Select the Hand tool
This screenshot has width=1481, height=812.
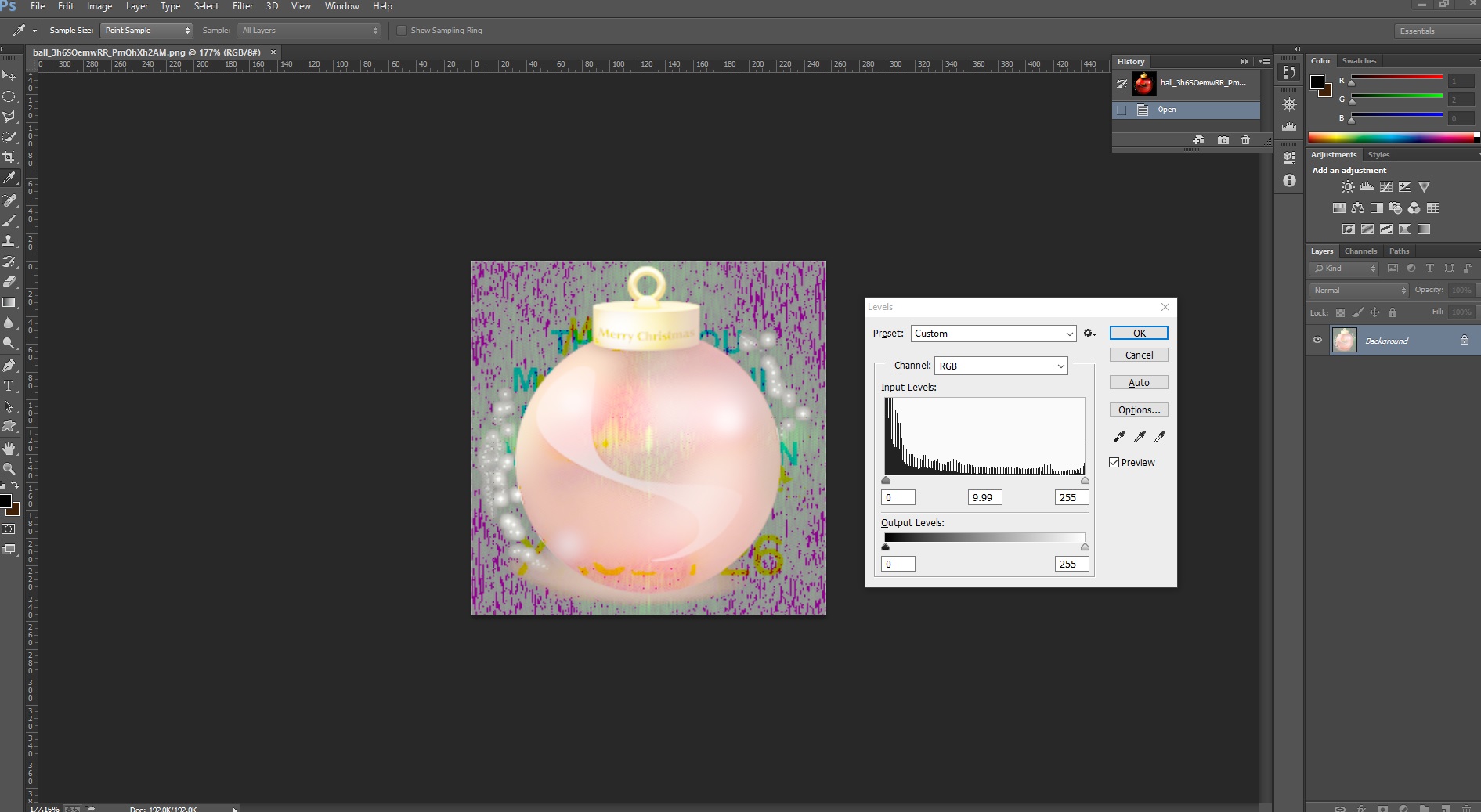9,449
